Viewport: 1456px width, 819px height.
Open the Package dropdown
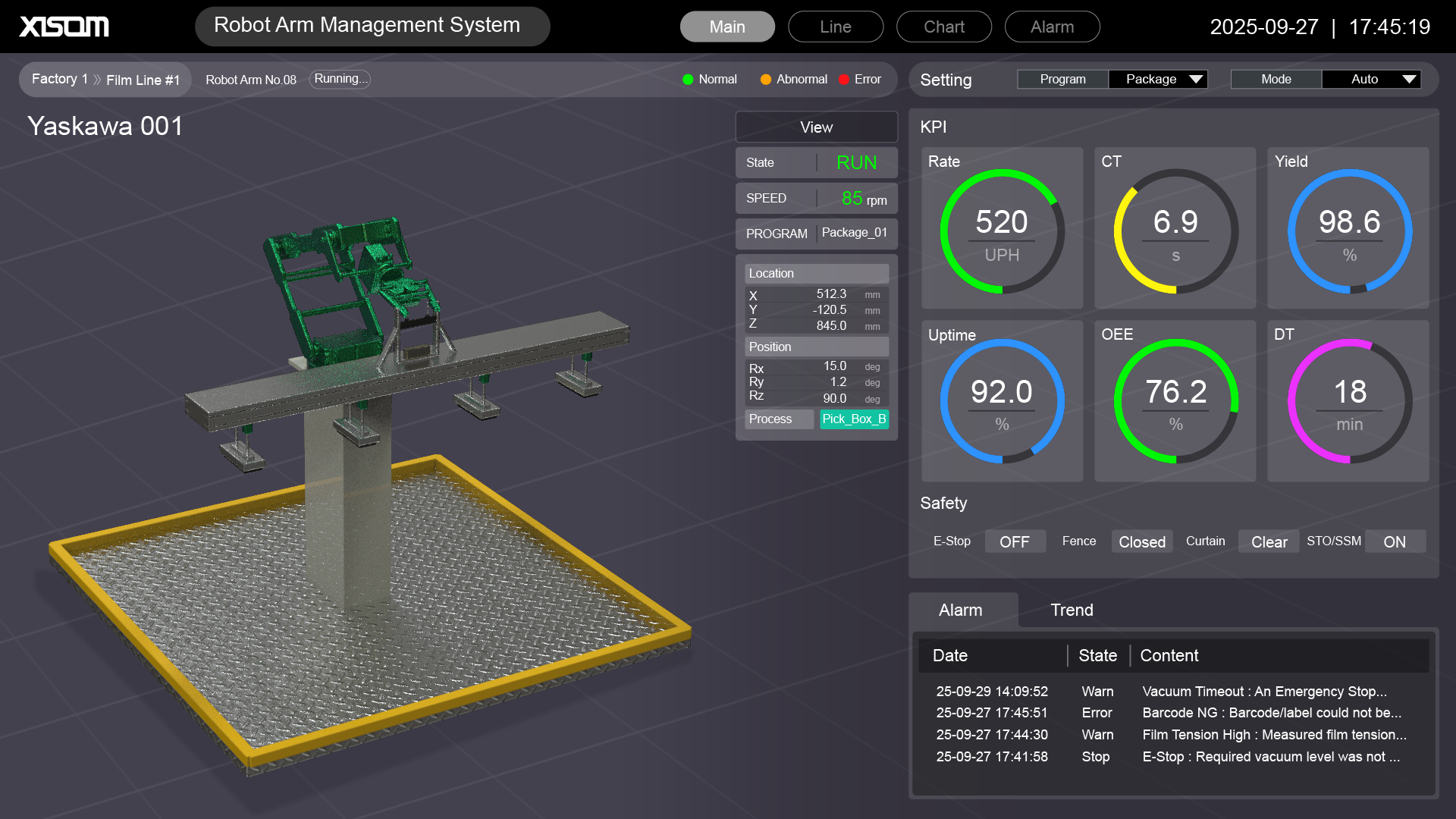point(1158,79)
